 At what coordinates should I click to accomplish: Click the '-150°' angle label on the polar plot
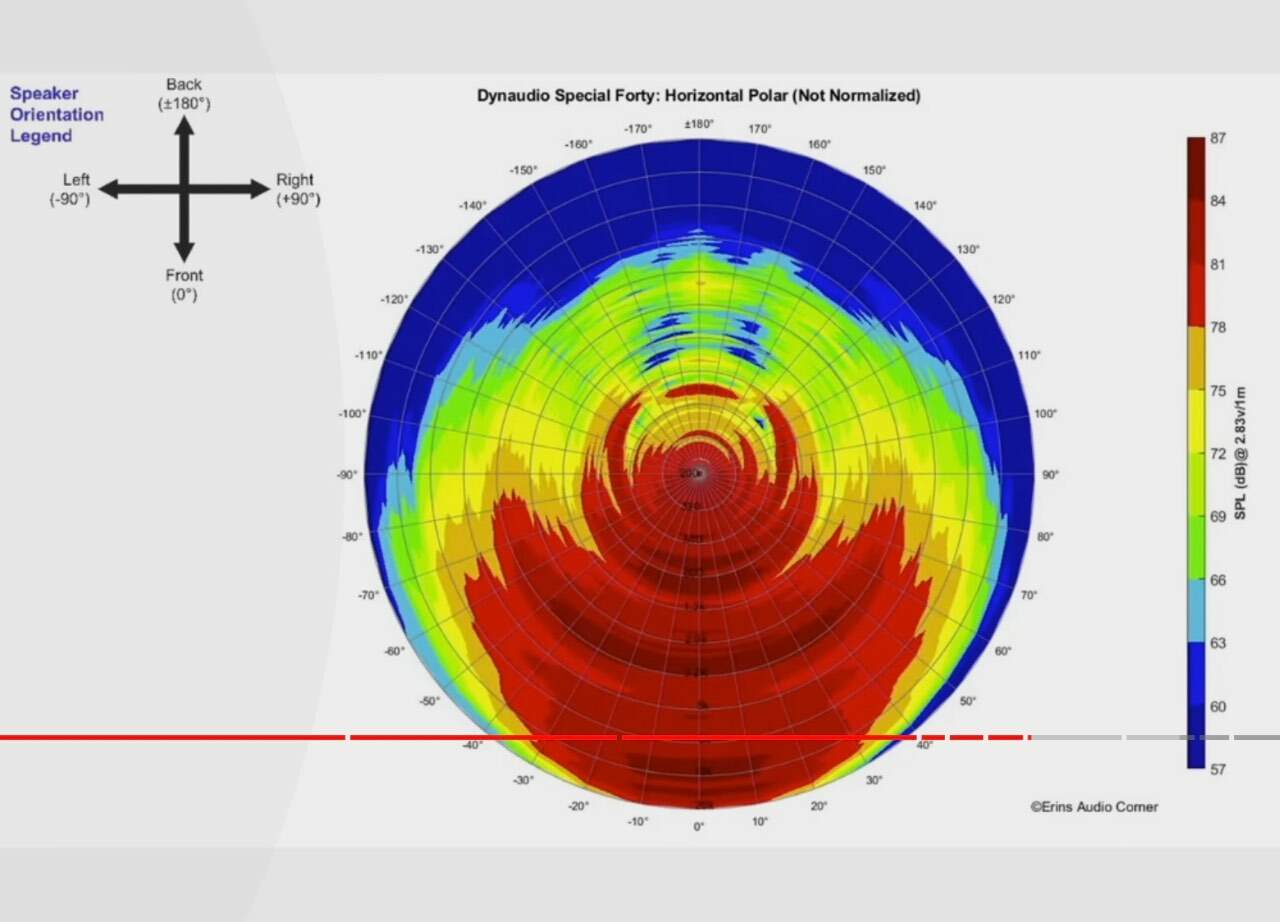523,170
